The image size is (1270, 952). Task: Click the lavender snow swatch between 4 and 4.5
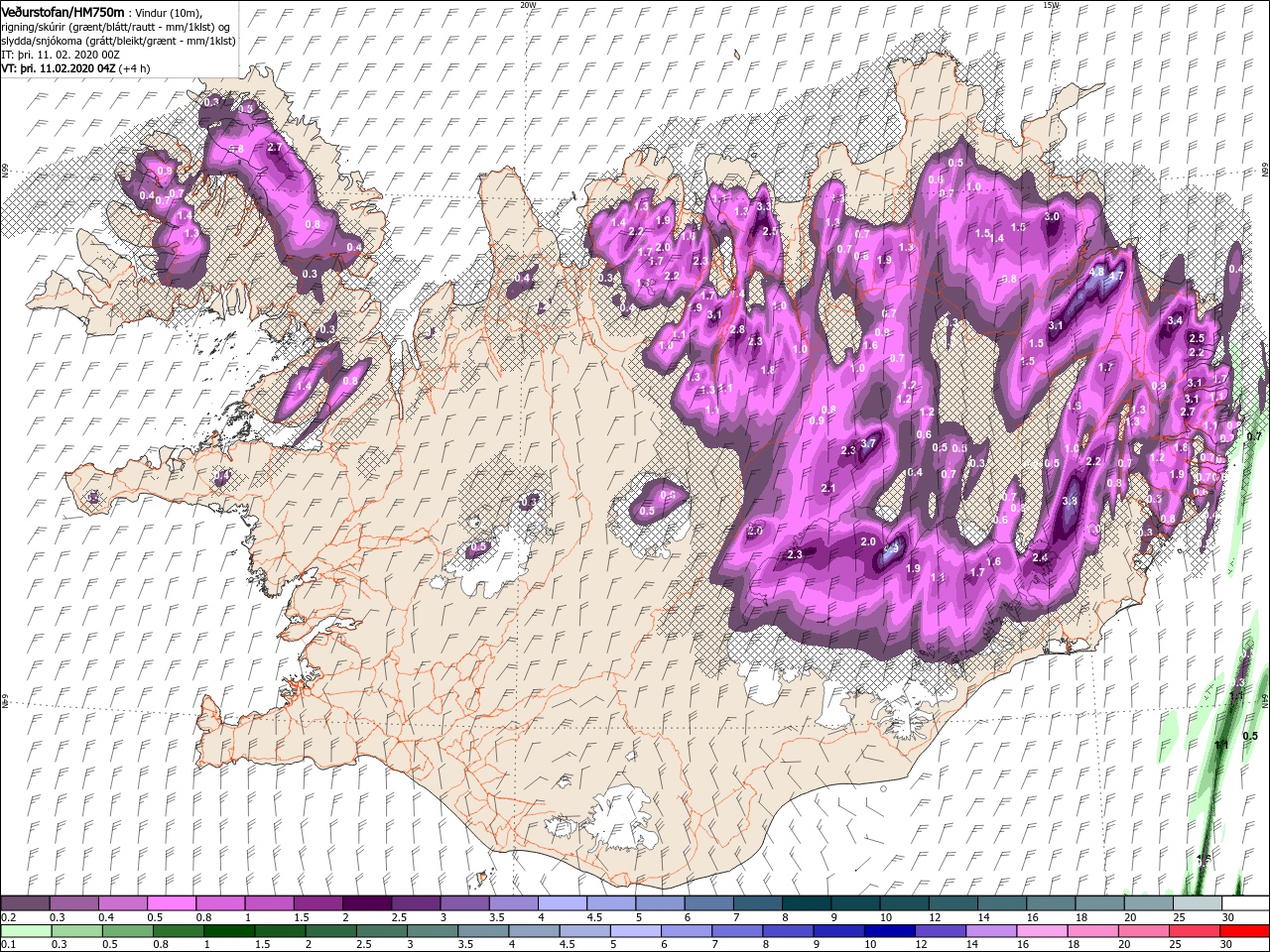click(563, 903)
